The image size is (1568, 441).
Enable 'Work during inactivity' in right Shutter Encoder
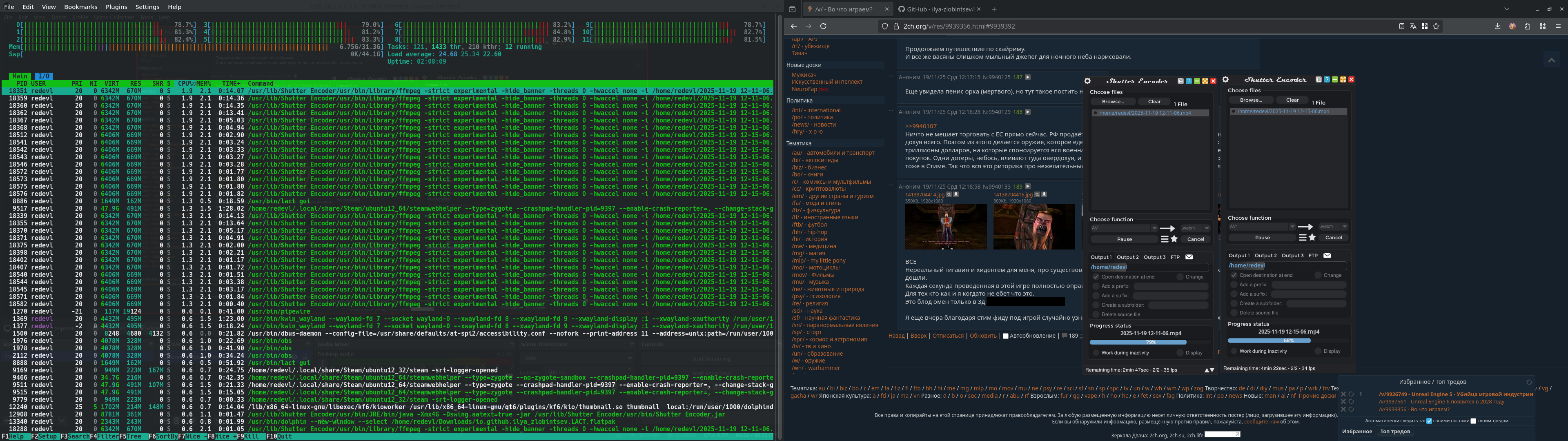[1234, 351]
